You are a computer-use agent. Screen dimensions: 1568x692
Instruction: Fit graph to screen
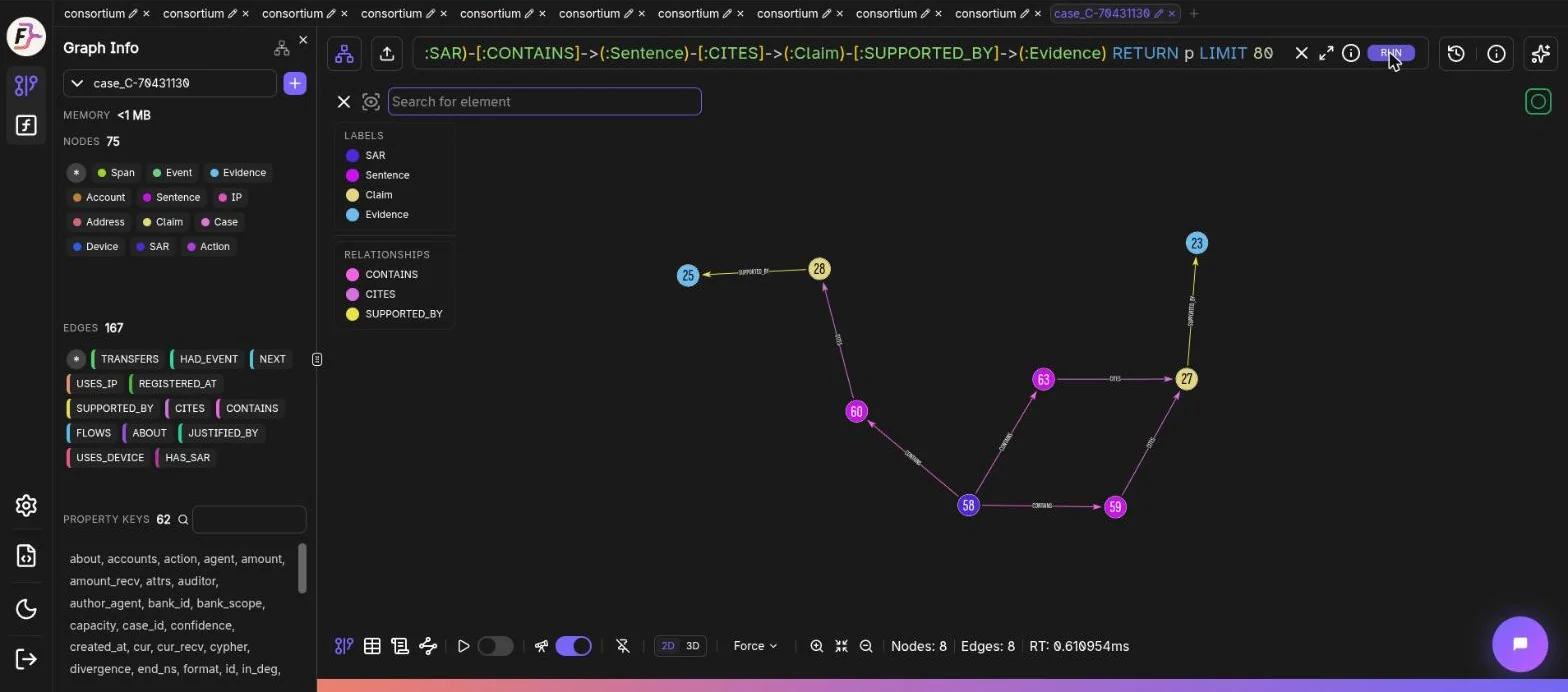click(x=841, y=646)
